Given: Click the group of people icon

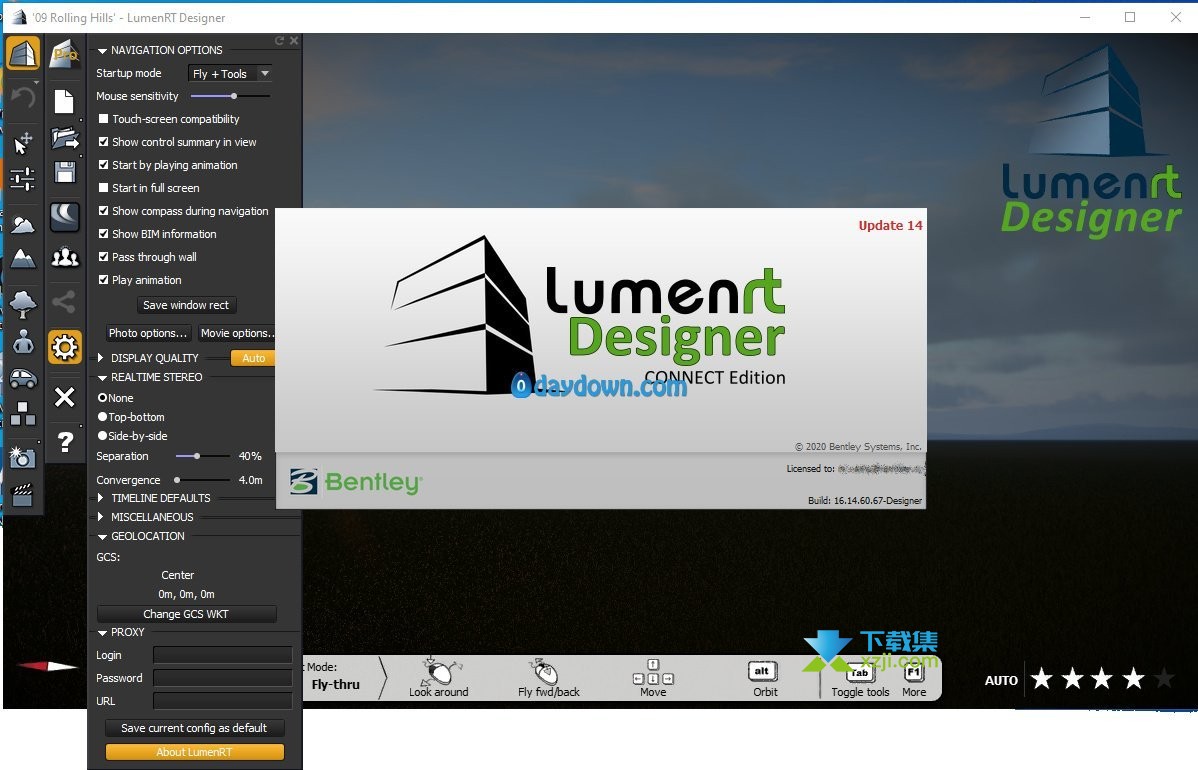Looking at the screenshot, I should (65, 257).
